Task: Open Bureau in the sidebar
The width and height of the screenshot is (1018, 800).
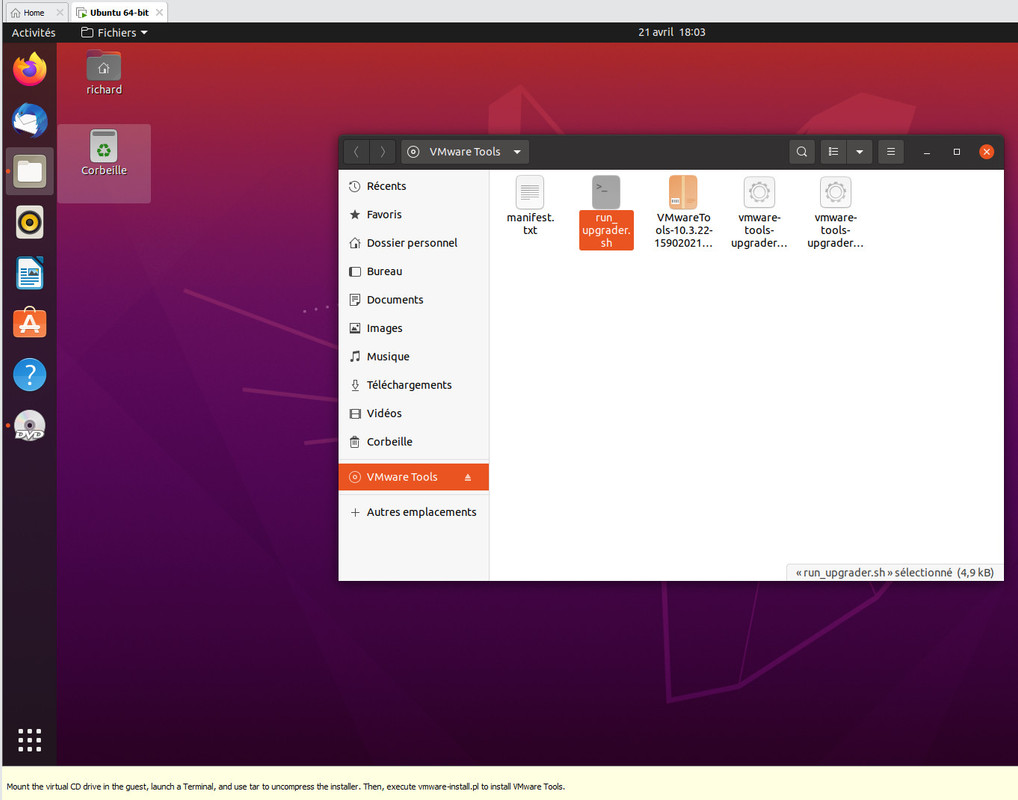Action: (414, 271)
